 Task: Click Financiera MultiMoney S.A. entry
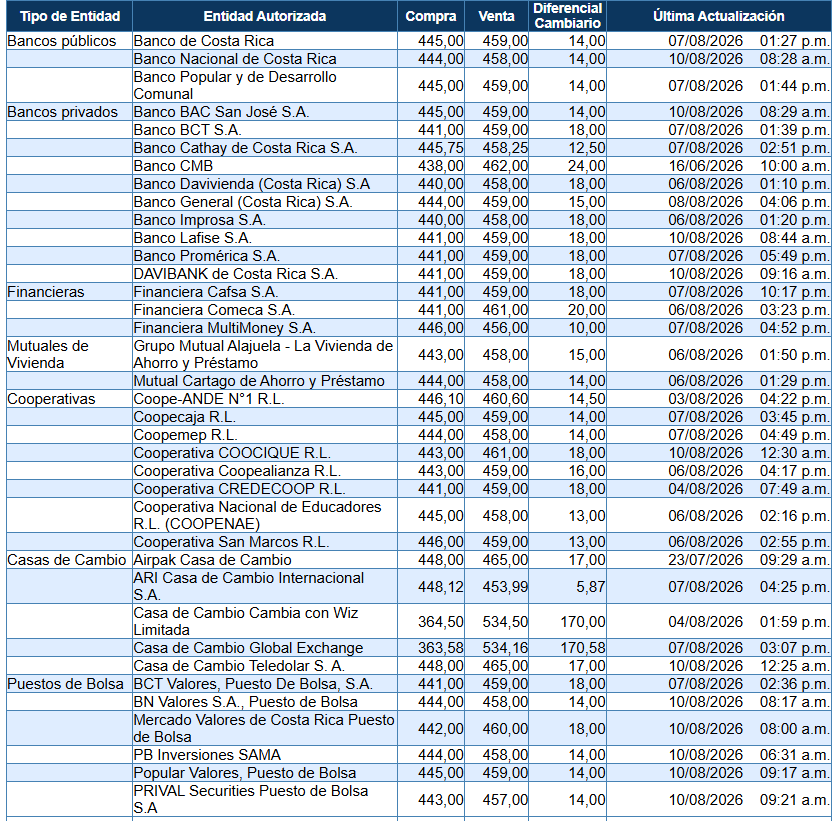tap(225, 328)
